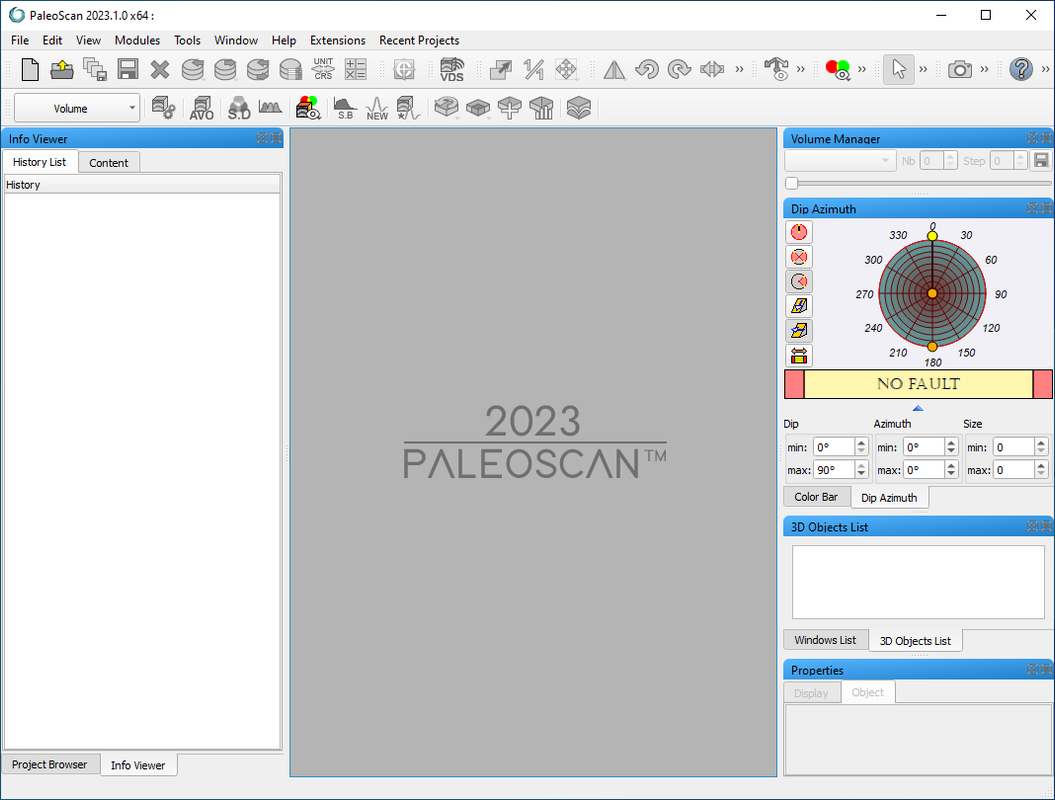
Task: Toggle the upper yellow fault plane icon
Action: [x=799, y=306]
